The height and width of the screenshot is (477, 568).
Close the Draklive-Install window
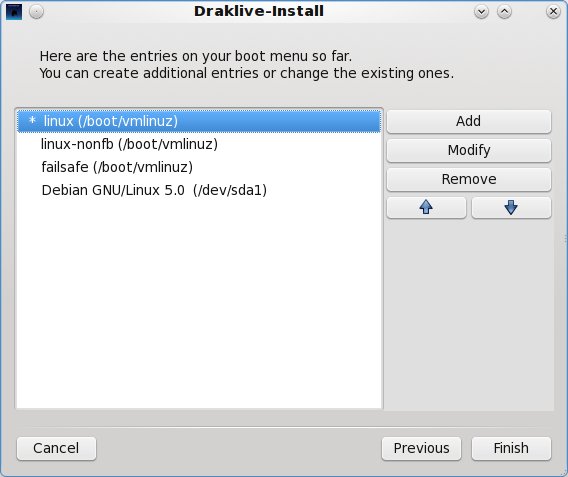click(553, 12)
